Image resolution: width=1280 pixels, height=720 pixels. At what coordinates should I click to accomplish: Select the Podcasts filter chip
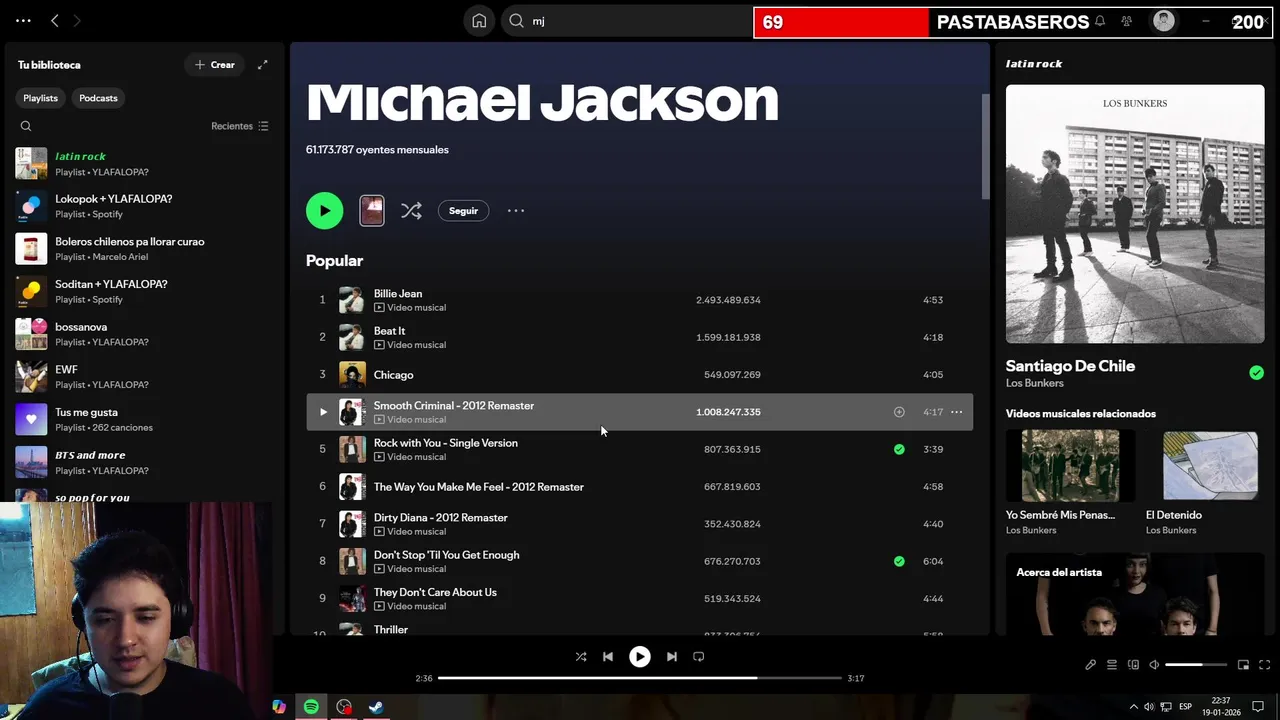[x=98, y=98]
